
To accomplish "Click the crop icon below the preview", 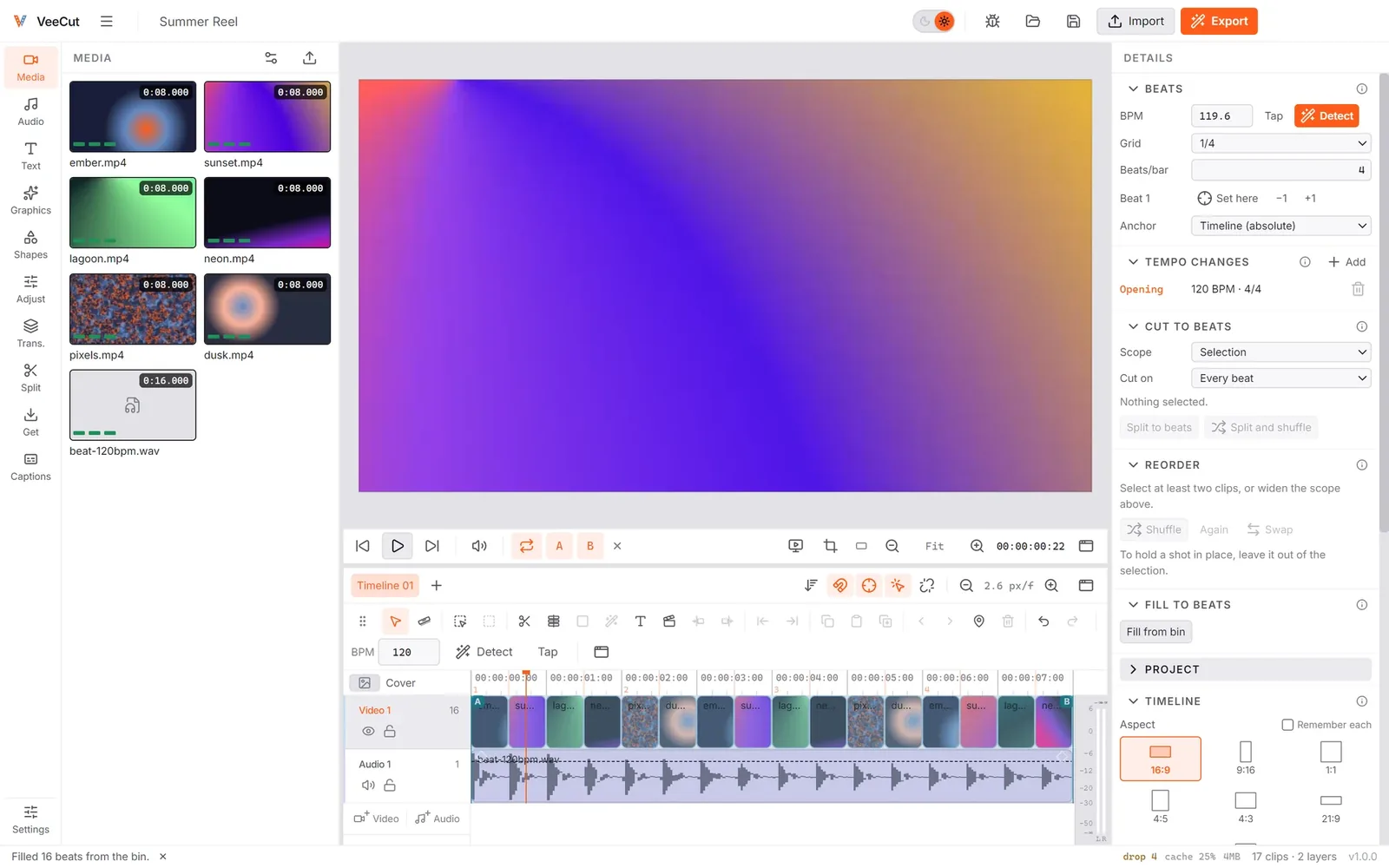I will click(830, 546).
